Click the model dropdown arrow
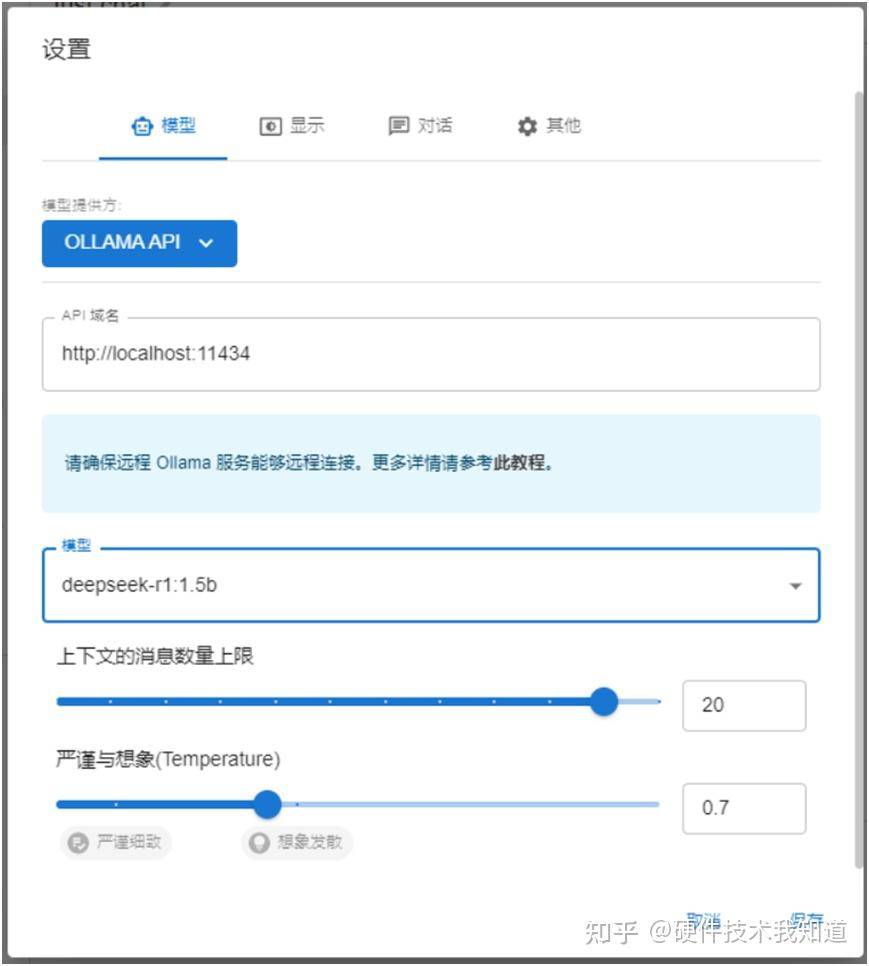Image resolution: width=869 pixels, height=966 pixels. click(796, 586)
